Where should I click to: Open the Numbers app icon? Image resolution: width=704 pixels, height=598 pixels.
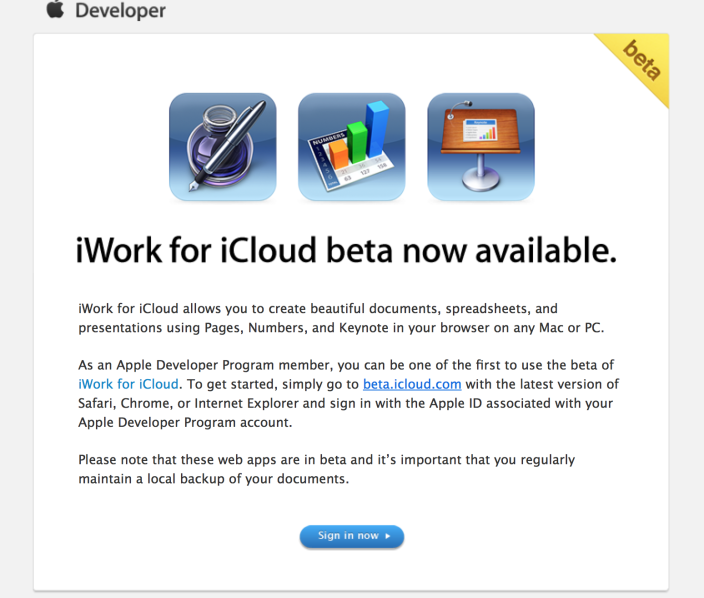coord(352,147)
